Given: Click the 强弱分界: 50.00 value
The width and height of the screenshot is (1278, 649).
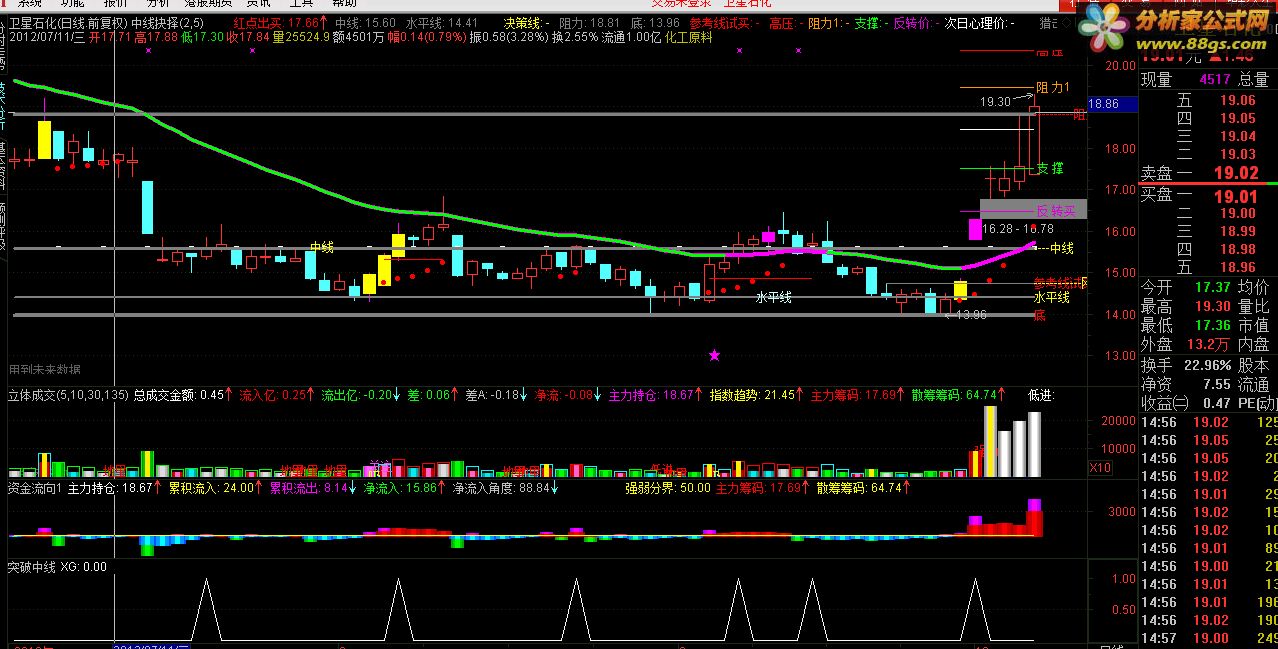Looking at the screenshot, I should coord(668,489).
